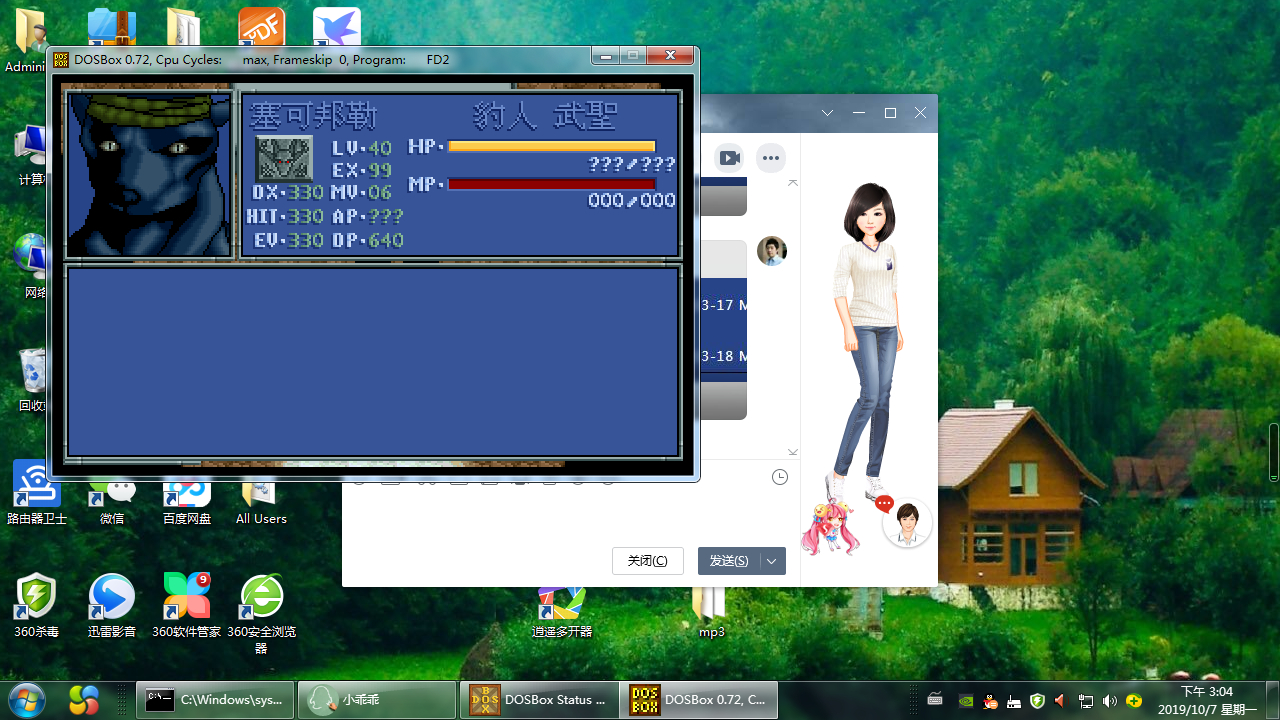
Task: Click the contact avatar in the chat messages
Action: (772, 250)
